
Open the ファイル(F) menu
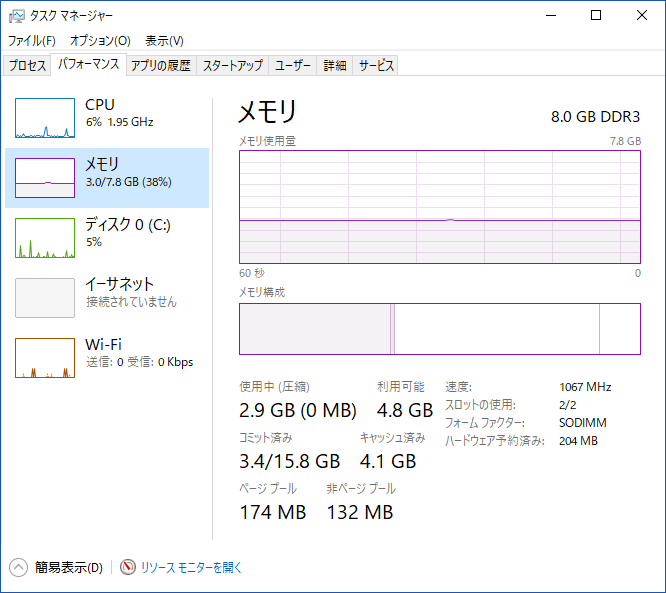pos(32,41)
